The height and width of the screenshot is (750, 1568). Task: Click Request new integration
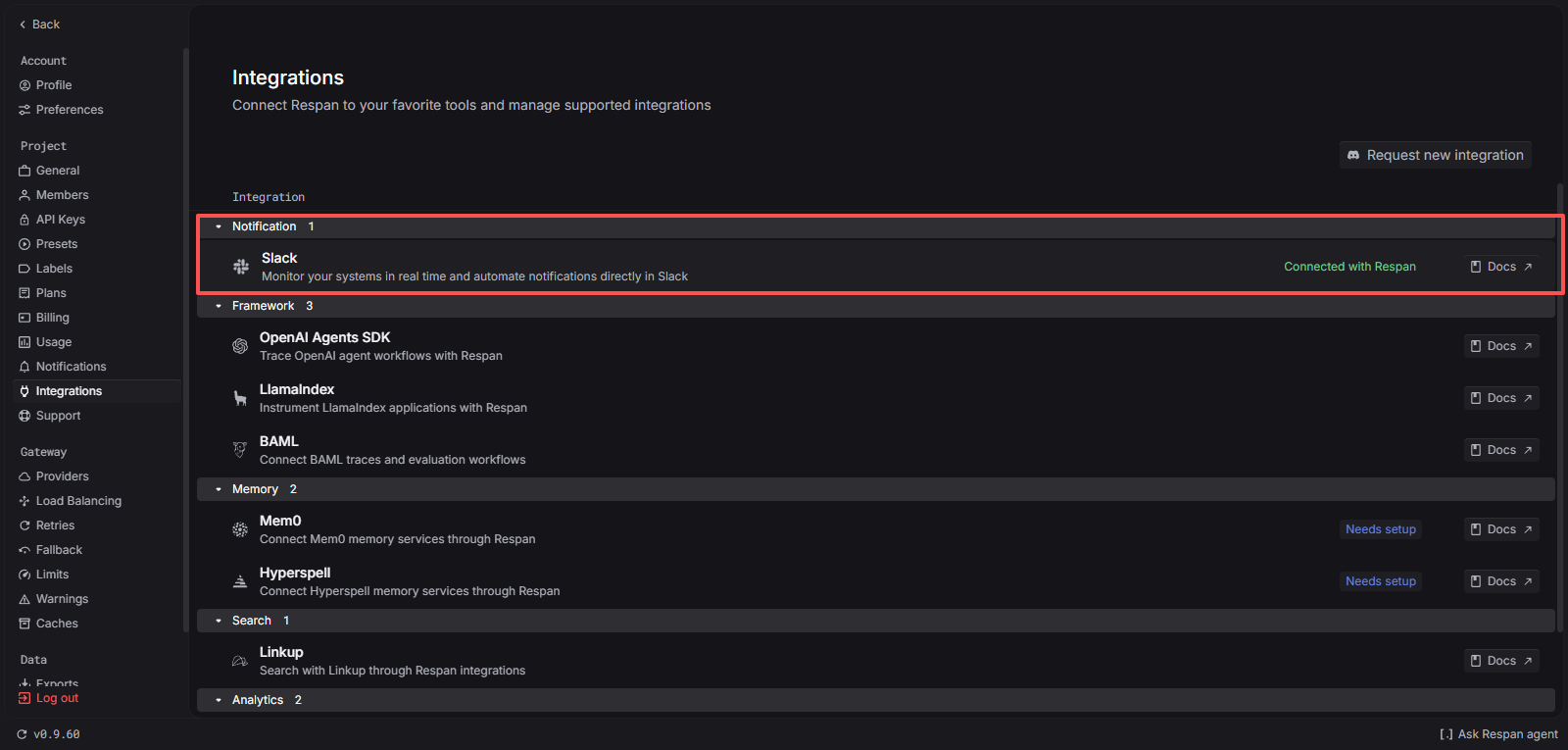click(x=1434, y=154)
